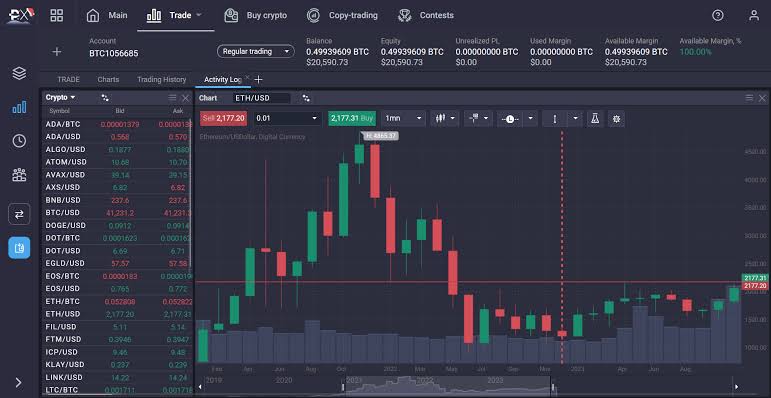Image resolution: width=771 pixels, height=398 pixels.
Task: Close the Activity Log tab
Action: (x=247, y=78)
